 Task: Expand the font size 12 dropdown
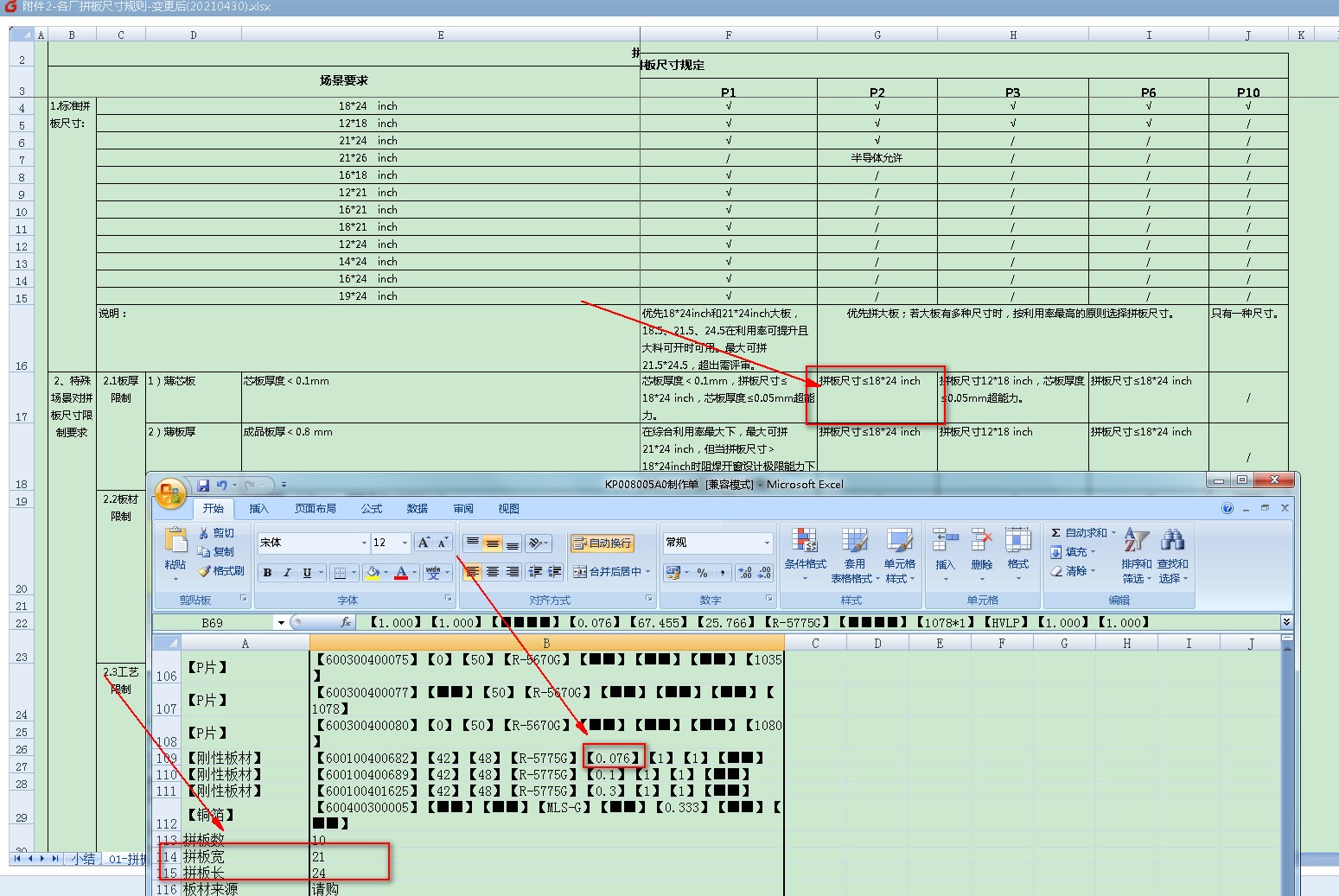[405, 543]
